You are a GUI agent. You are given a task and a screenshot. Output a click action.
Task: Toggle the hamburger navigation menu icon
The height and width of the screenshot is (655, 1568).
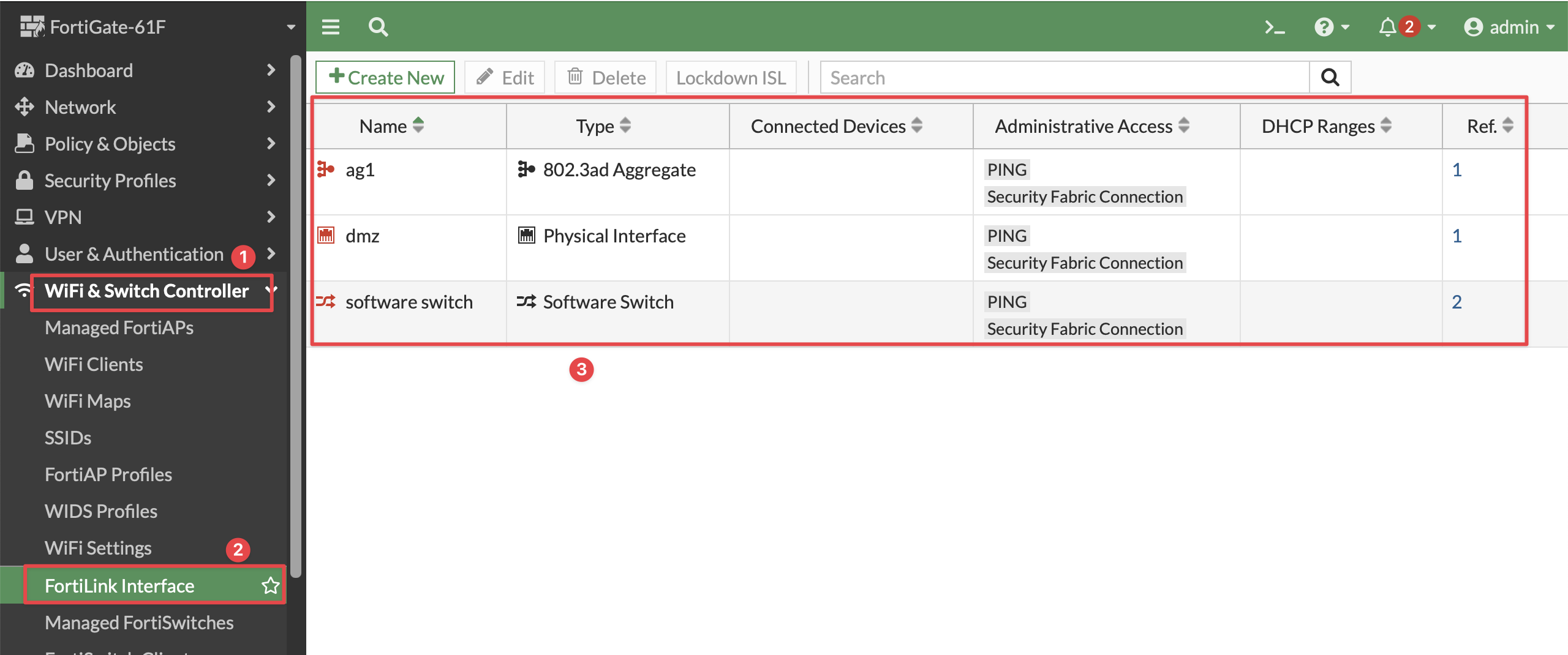coord(331,27)
